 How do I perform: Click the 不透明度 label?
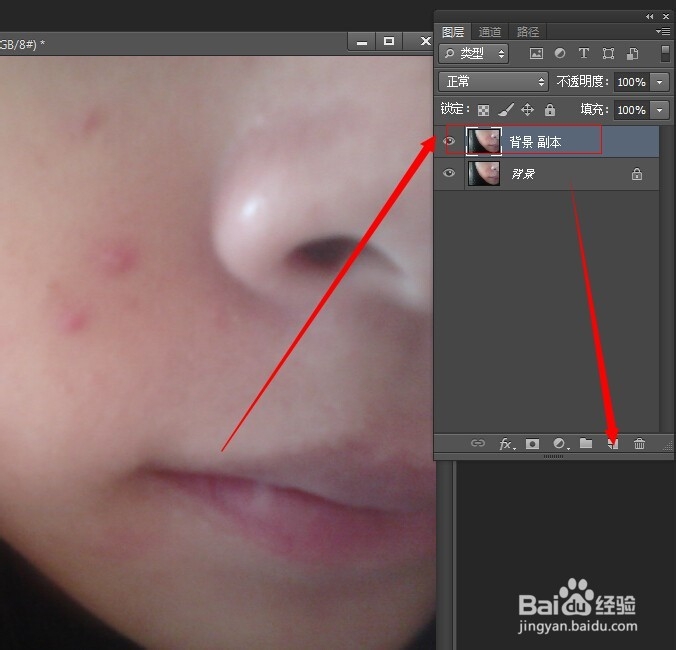pos(582,81)
